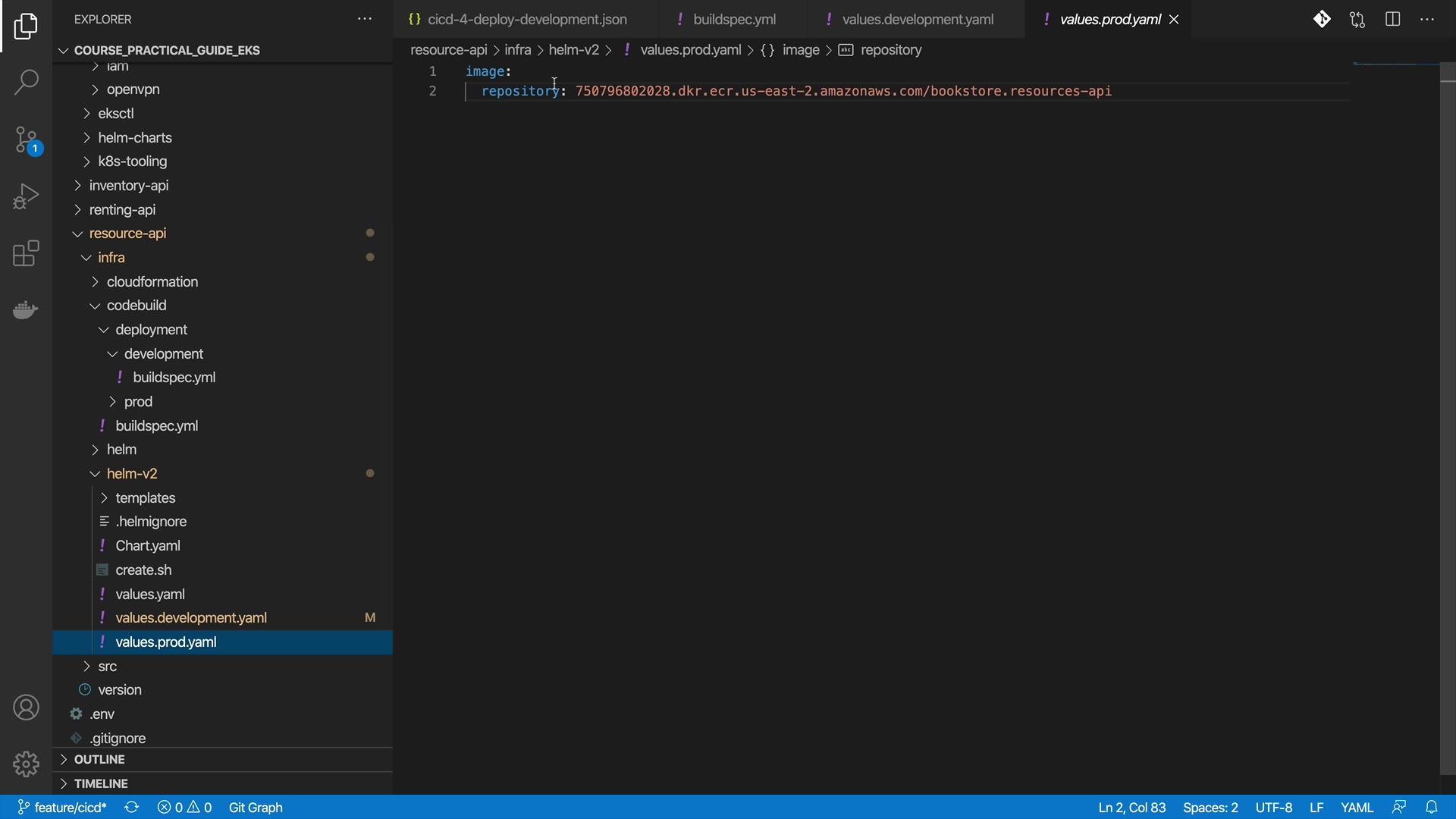
Task: Expand the prod folder under deployment
Action: (x=138, y=402)
